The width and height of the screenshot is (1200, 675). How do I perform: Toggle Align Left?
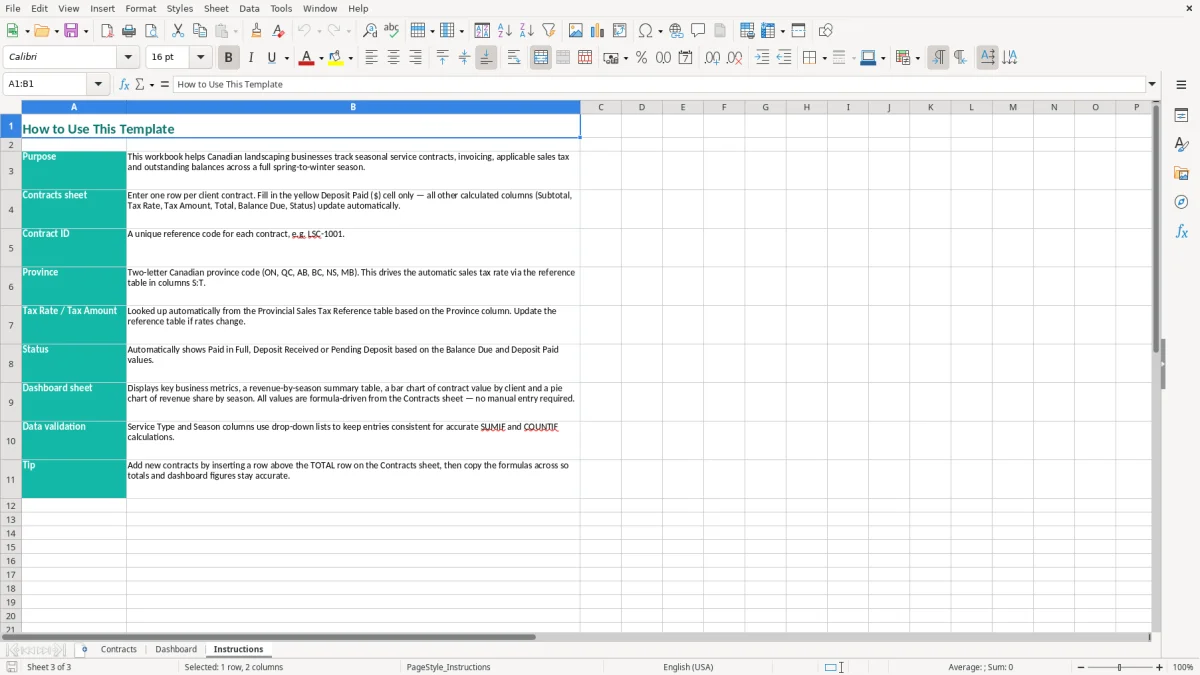tap(371, 58)
